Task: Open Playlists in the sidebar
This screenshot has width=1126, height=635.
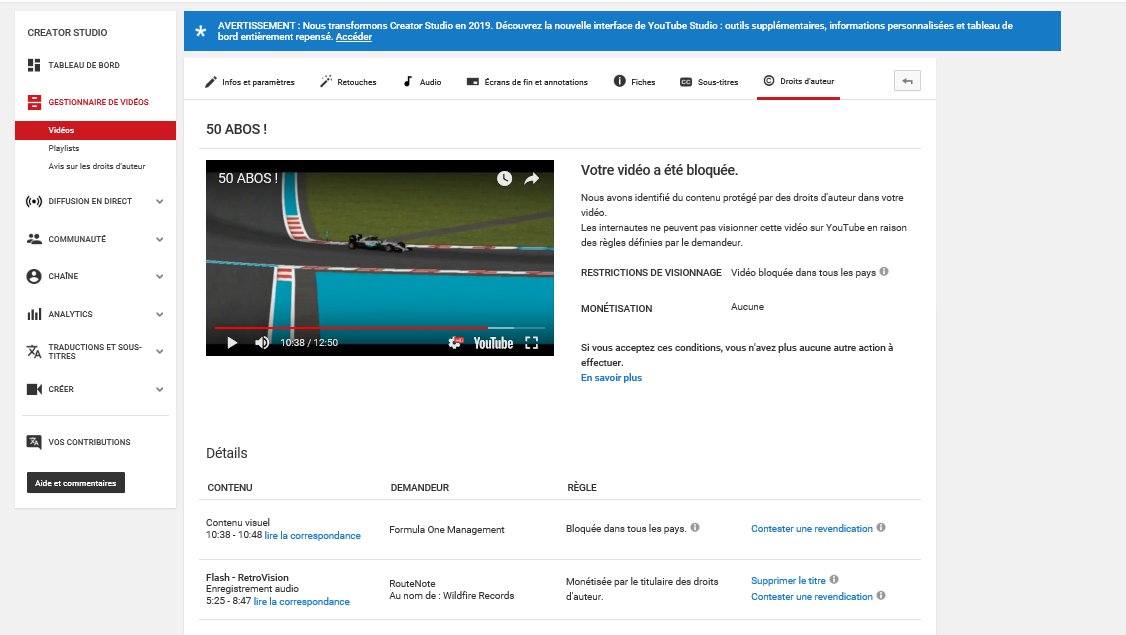Action: point(64,148)
